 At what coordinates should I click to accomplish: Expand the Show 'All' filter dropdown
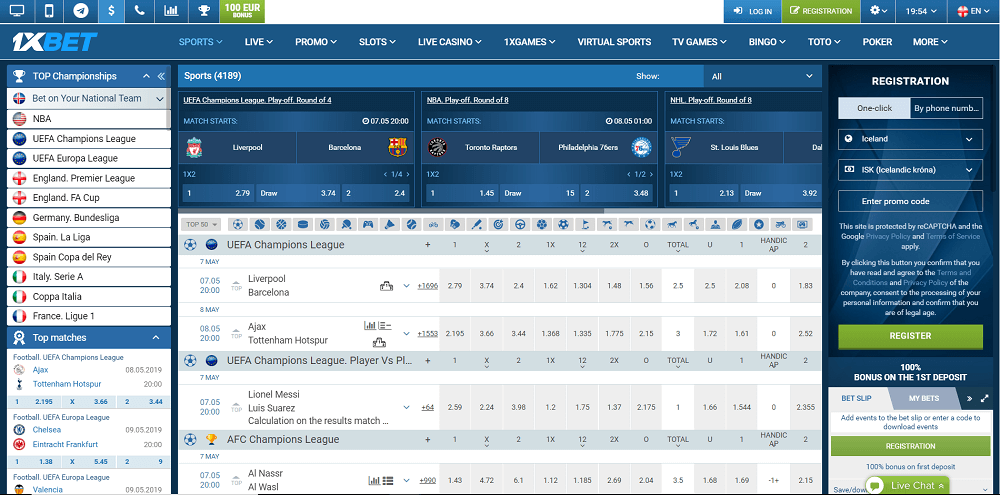coord(762,76)
